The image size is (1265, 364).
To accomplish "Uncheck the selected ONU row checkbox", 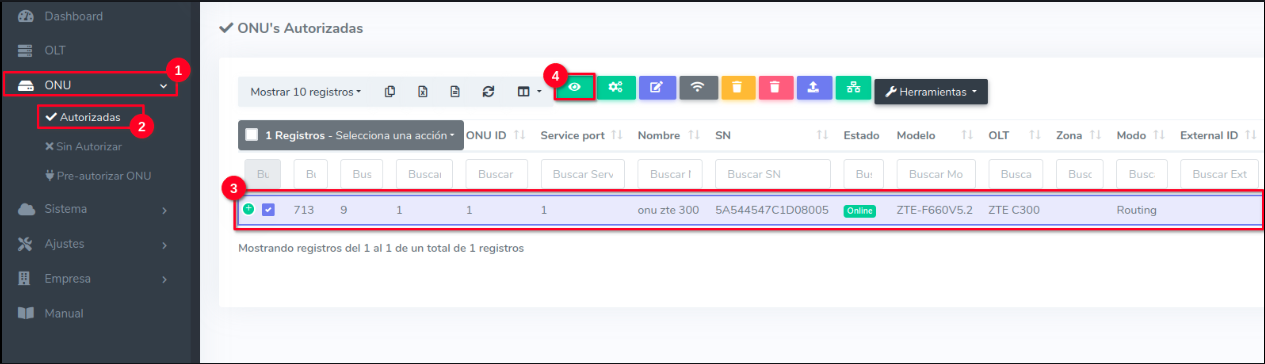I will 268,210.
